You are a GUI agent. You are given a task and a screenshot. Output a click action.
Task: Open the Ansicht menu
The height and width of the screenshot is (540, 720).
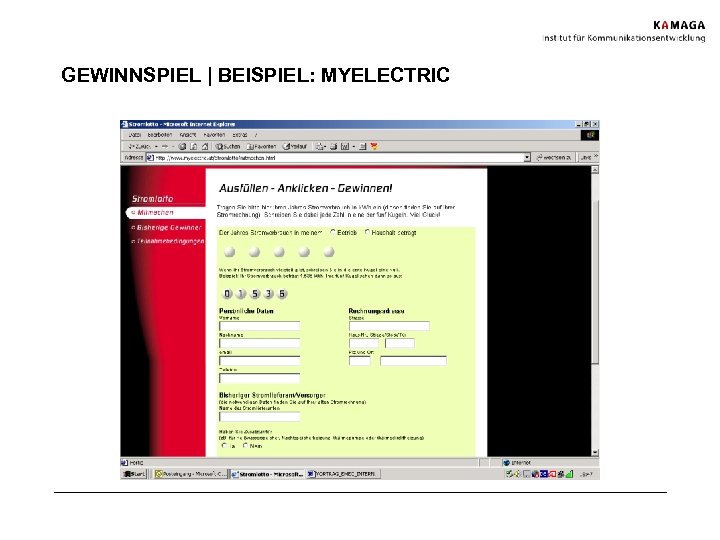(187, 135)
